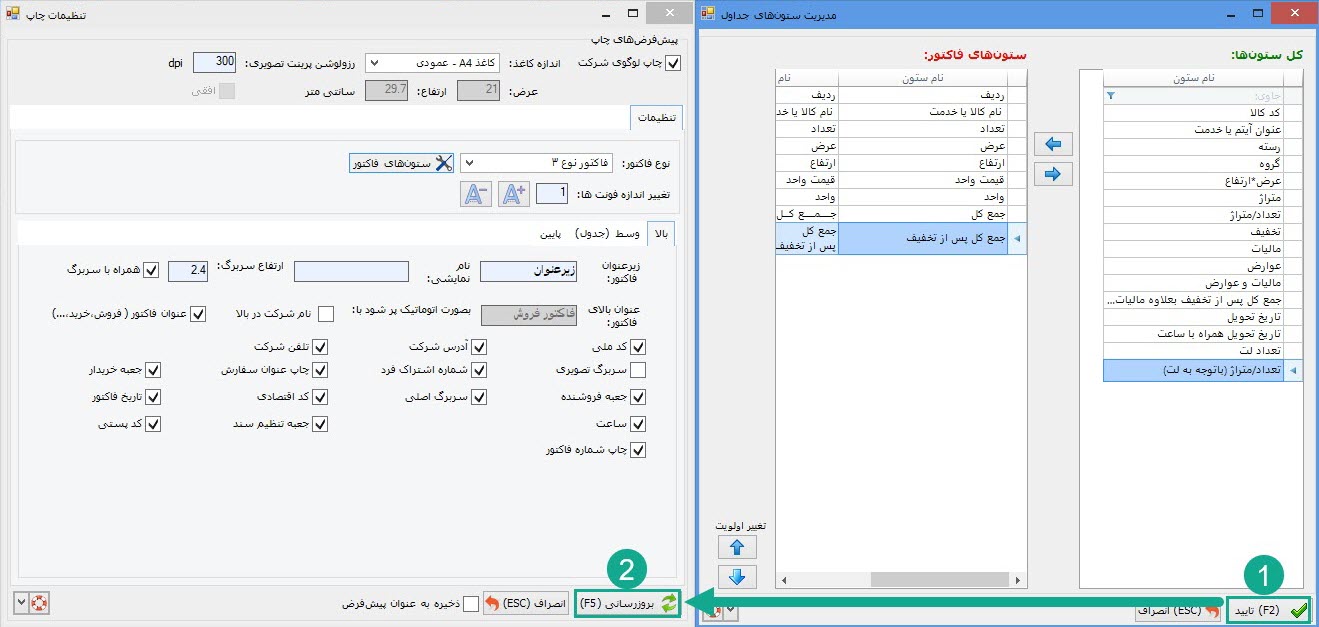The image size is (1319, 627).
Task: Click the بروزرسانی (F5) refresh button
Action: click(628, 603)
